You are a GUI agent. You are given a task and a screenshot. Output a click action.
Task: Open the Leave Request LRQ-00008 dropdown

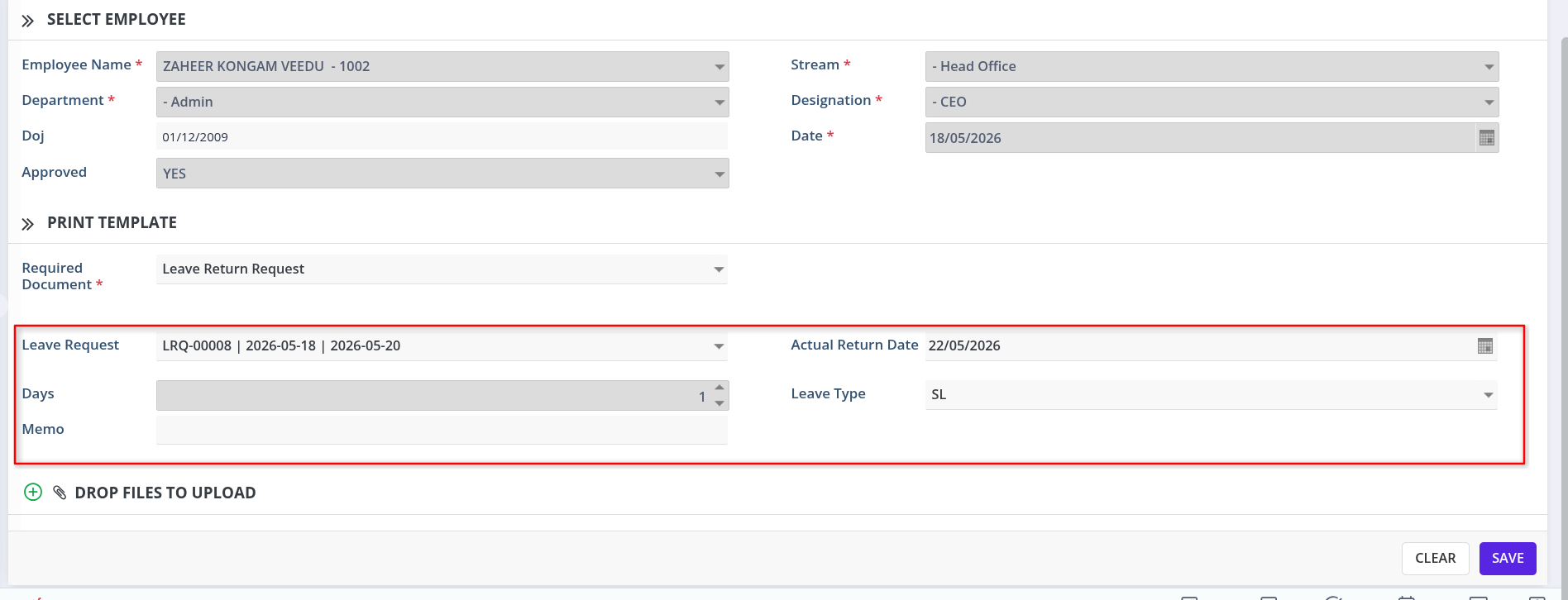tap(442, 345)
